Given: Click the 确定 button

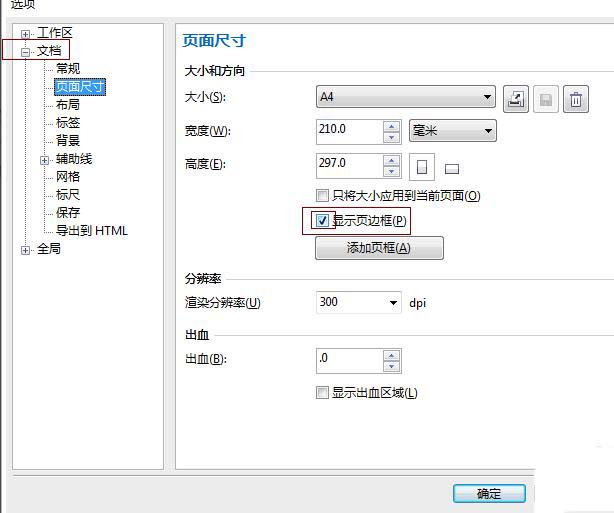Looking at the screenshot, I should 489,493.
